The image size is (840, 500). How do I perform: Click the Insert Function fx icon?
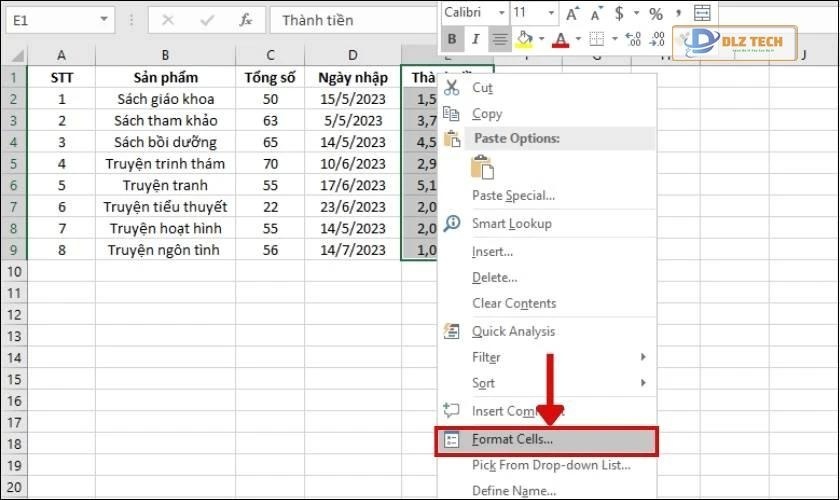click(x=246, y=20)
